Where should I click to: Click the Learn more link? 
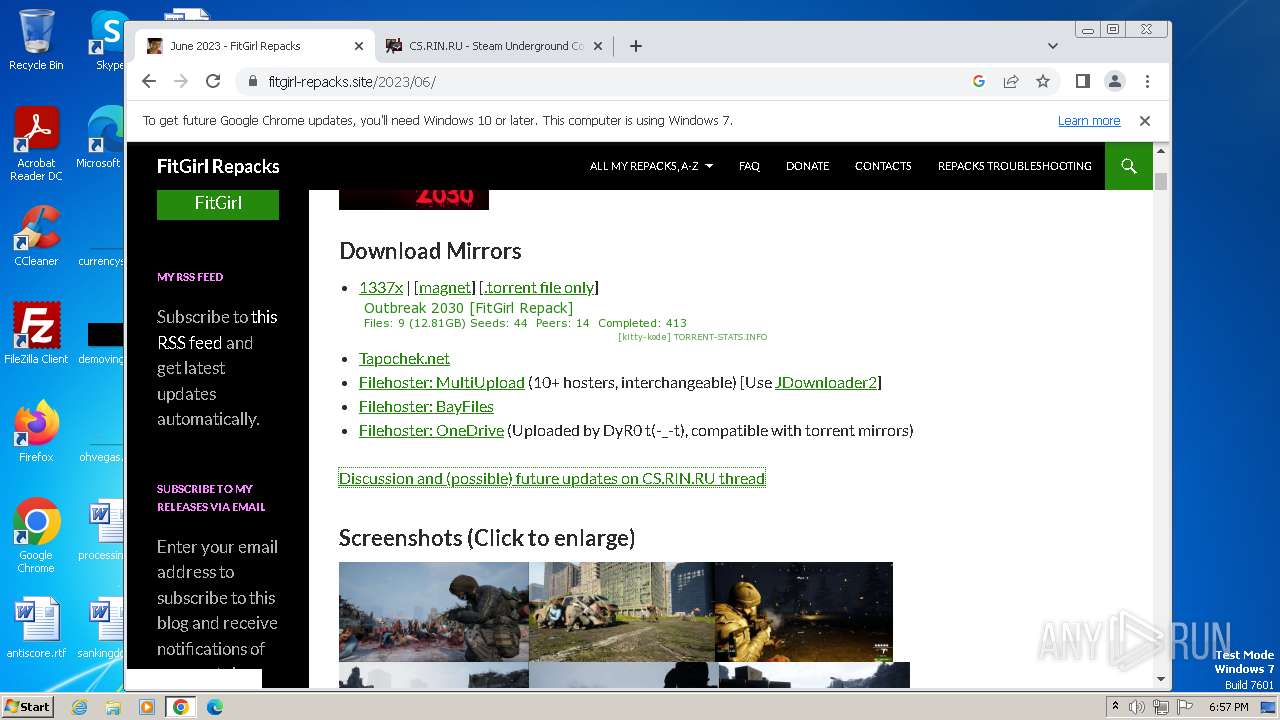tap(1089, 121)
